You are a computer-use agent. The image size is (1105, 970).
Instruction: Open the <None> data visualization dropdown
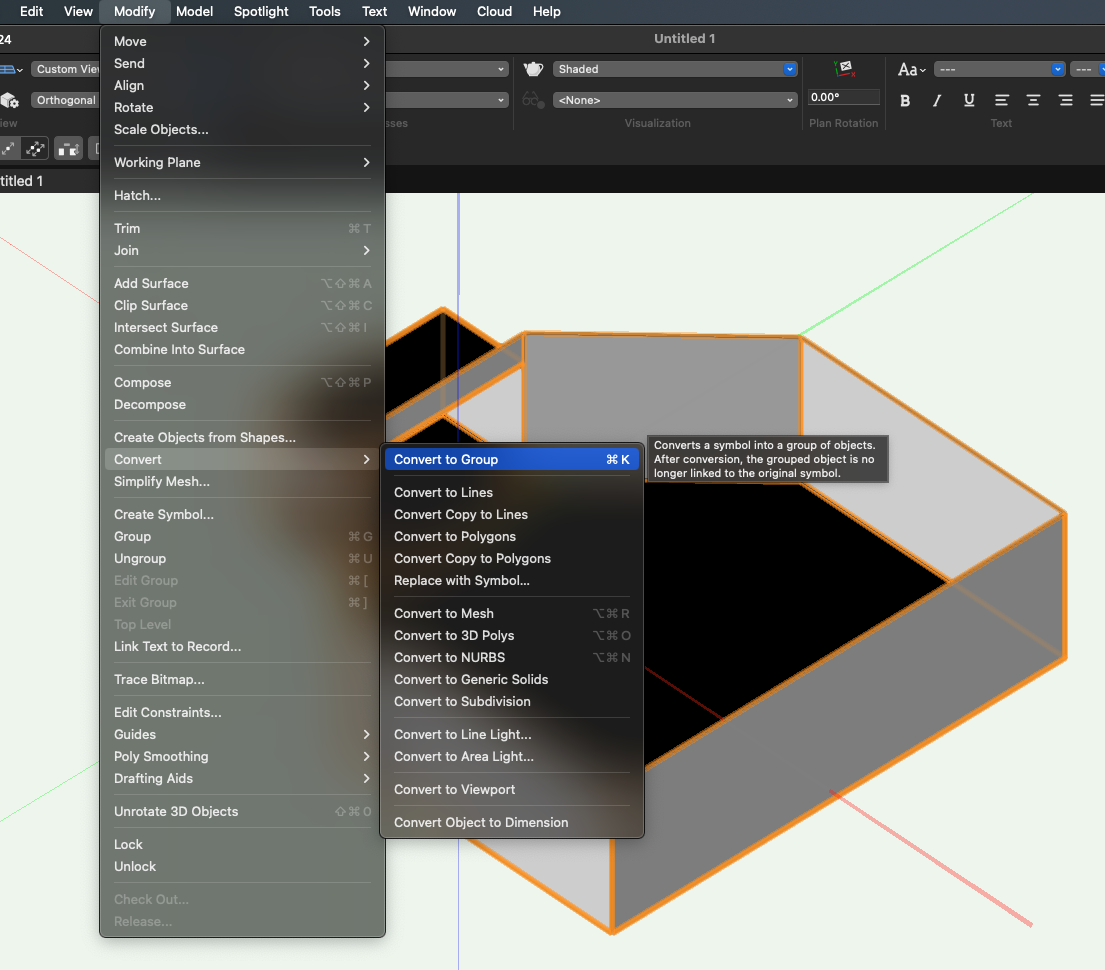675,100
